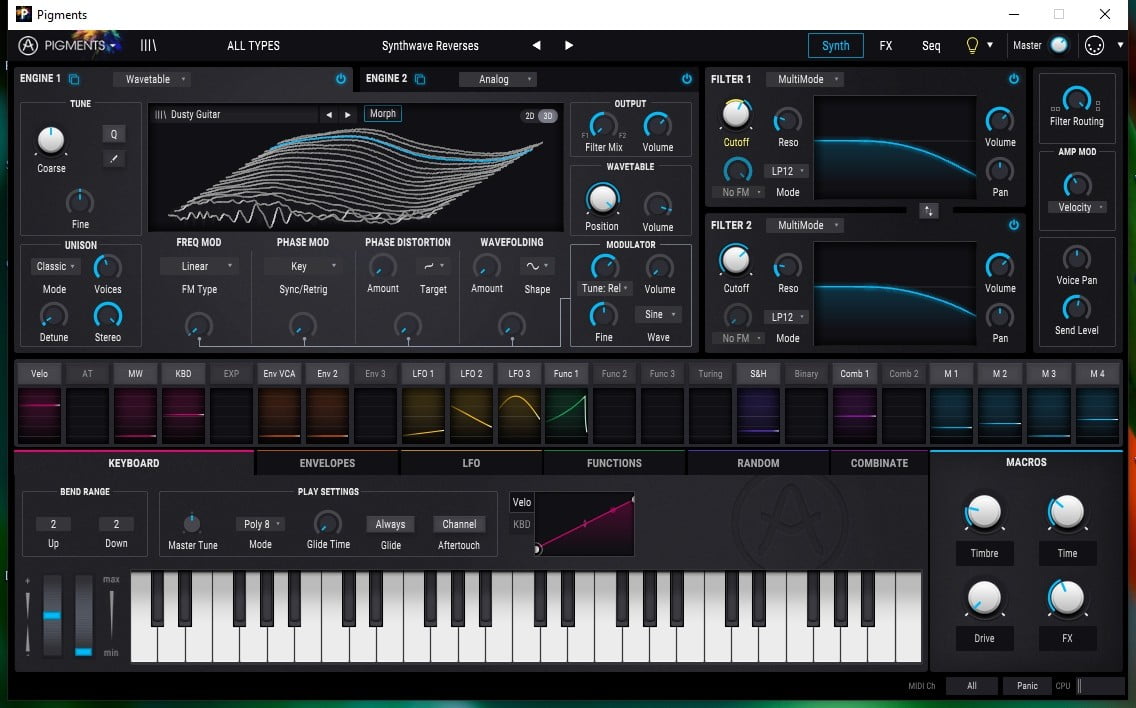Open the FUNCTIONS tab
The height and width of the screenshot is (708, 1136).
(x=614, y=463)
